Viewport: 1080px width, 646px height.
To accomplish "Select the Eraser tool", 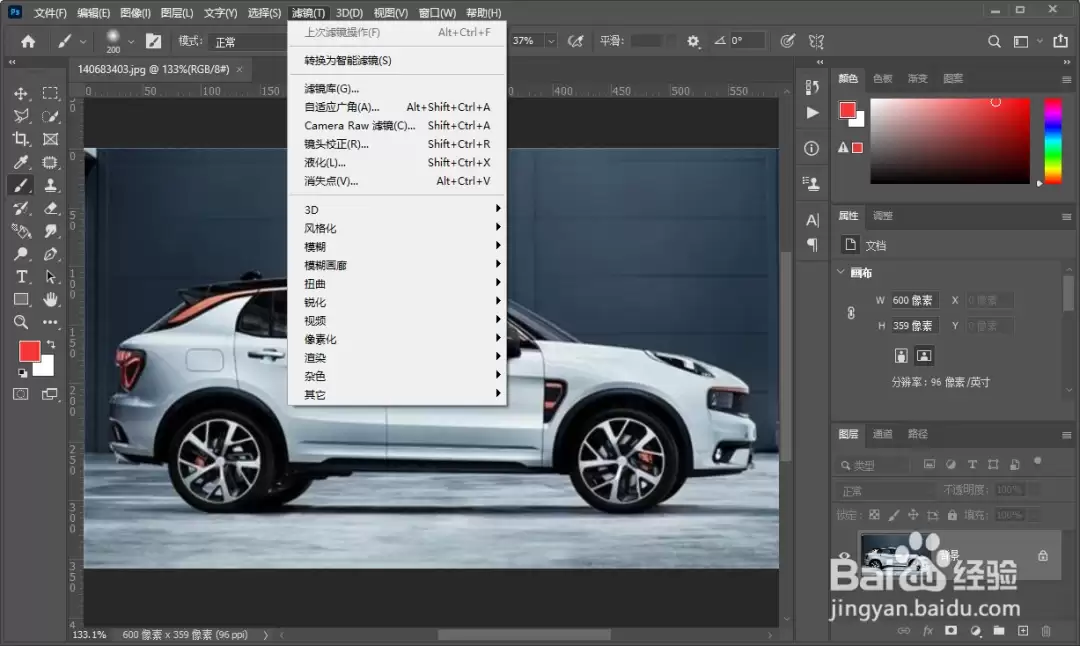I will coord(50,208).
